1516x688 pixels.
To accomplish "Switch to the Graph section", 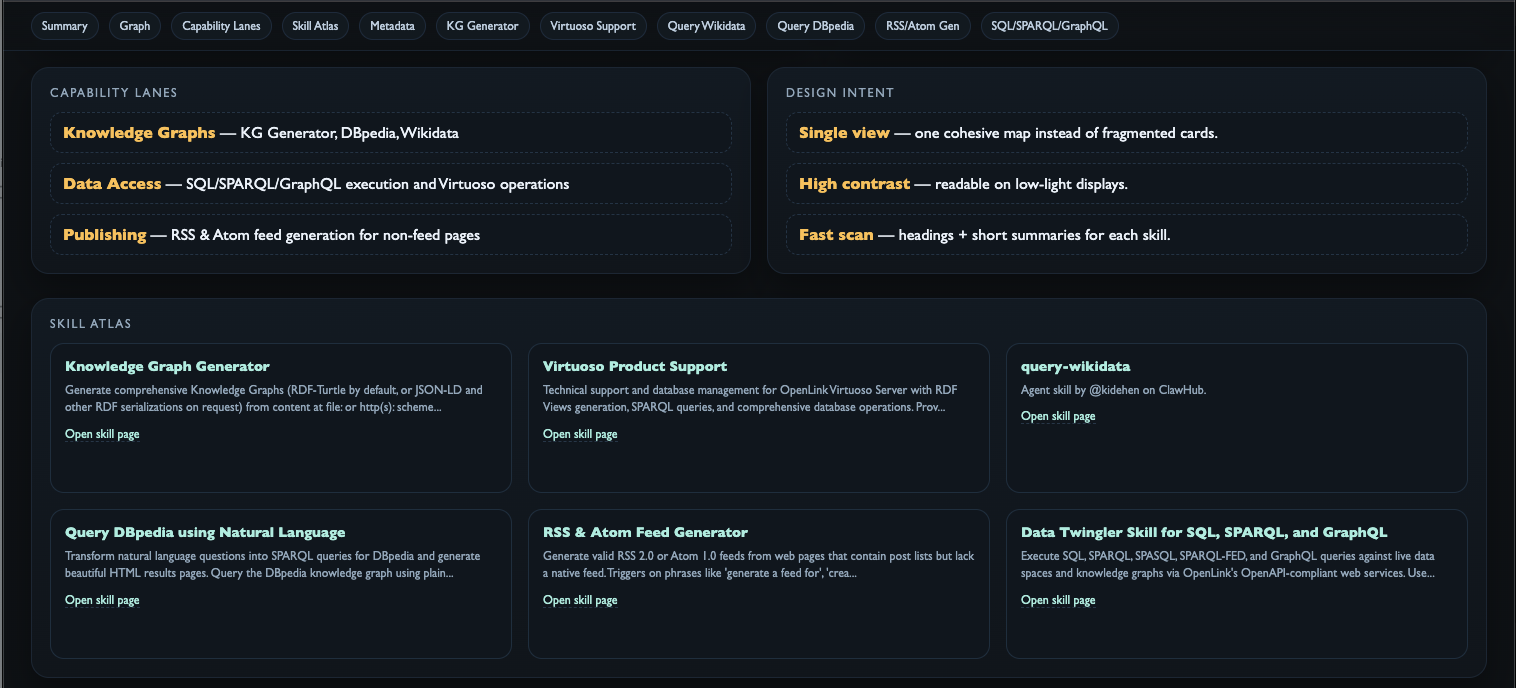I will pos(135,26).
